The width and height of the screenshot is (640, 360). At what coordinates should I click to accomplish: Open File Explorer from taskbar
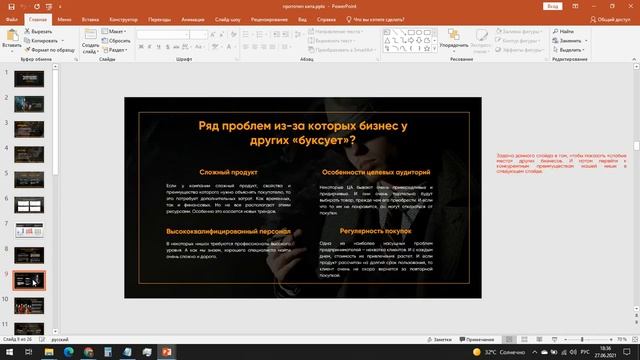tap(49, 352)
